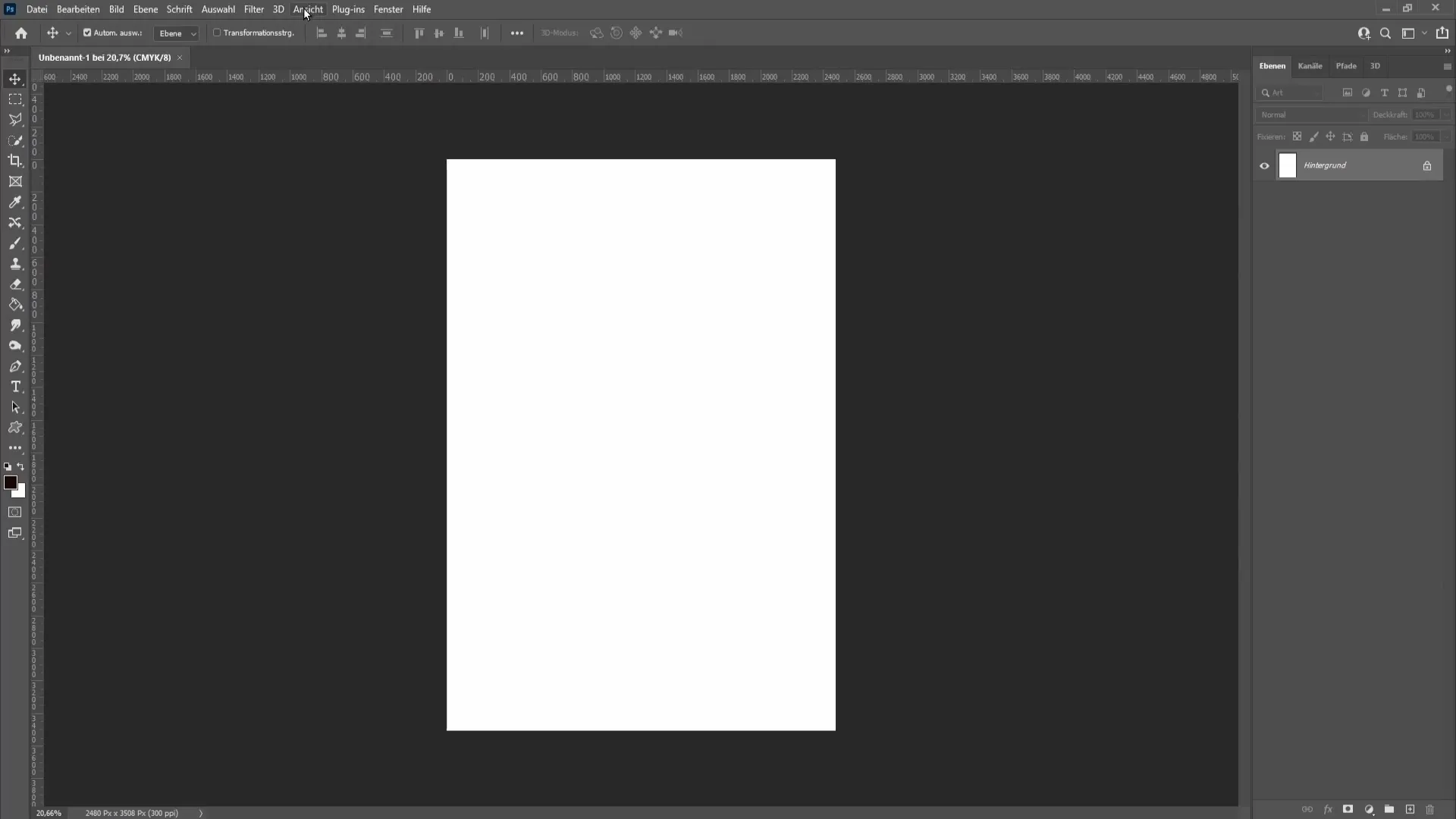Open the Filter menu
This screenshot has height=819, width=1456.
coord(253,9)
